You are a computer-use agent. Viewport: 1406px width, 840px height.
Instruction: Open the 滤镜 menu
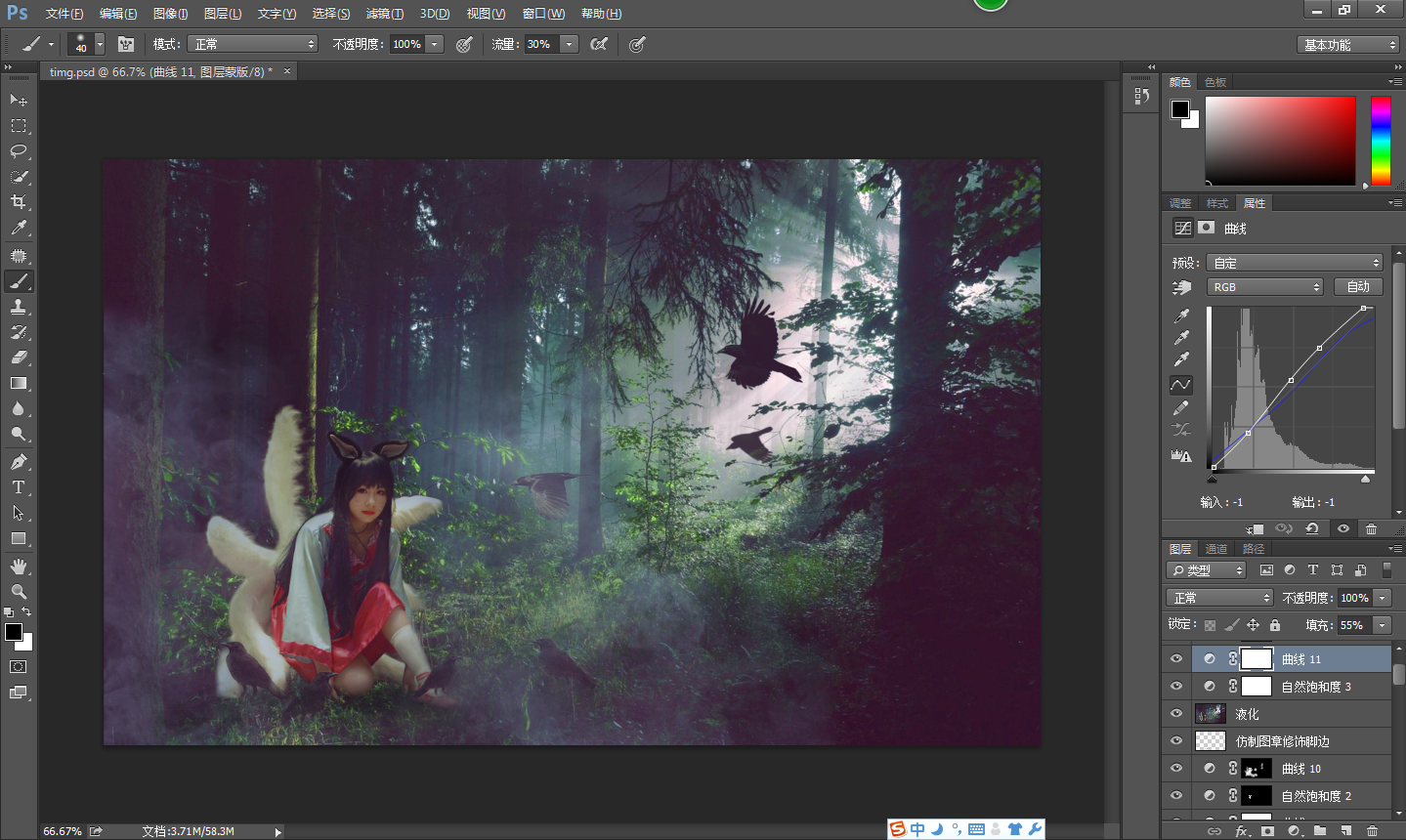click(x=384, y=14)
